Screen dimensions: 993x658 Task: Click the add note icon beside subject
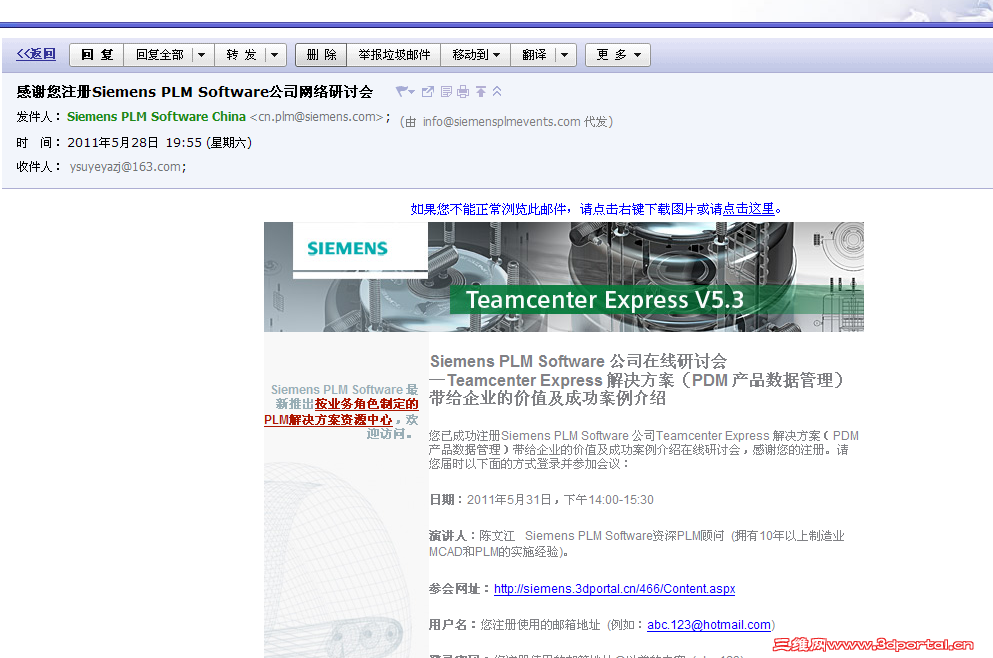[x=446, y=92]
